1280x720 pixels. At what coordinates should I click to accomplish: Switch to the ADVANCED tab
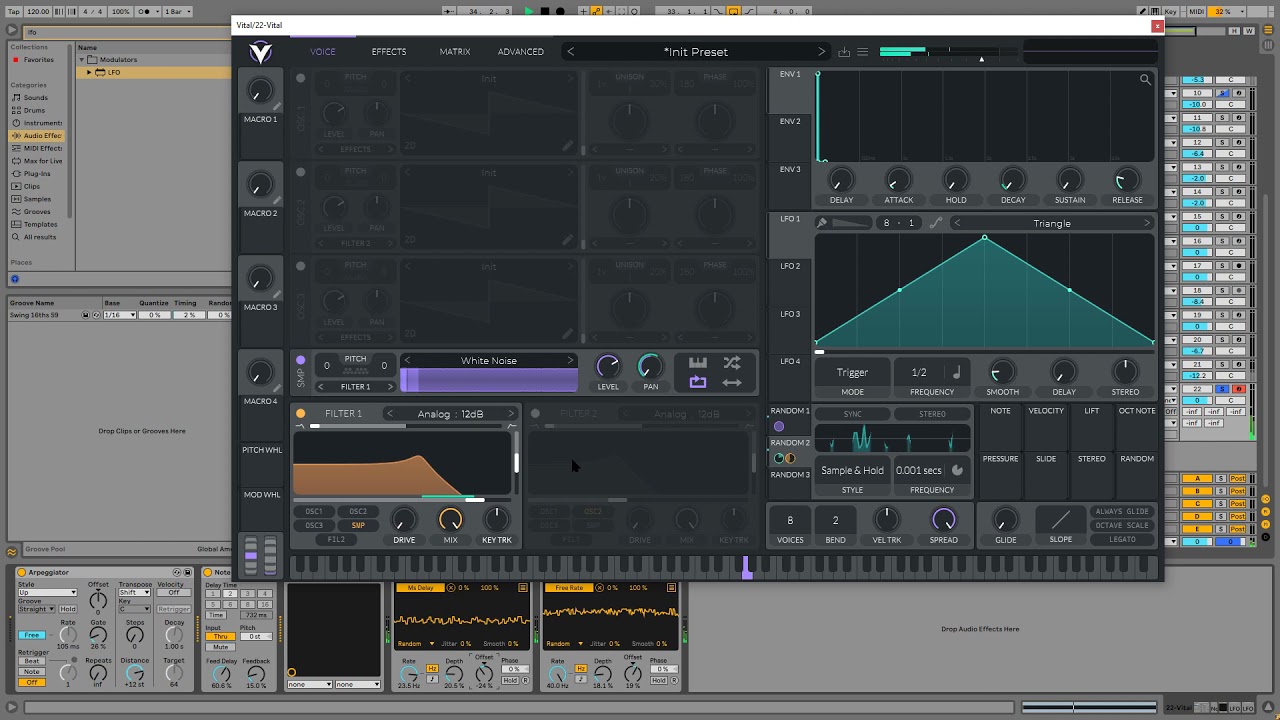tap(521, 52)
